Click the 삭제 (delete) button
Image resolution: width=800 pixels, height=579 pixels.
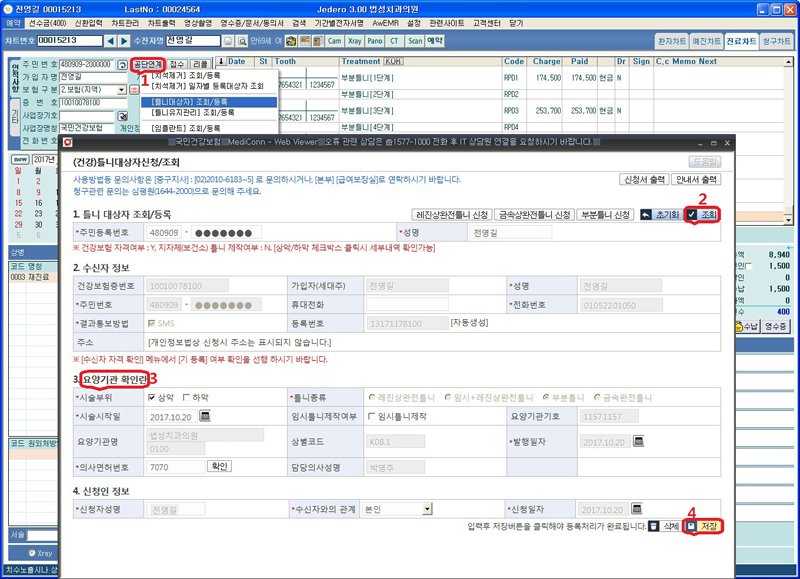tap(663, 526)
